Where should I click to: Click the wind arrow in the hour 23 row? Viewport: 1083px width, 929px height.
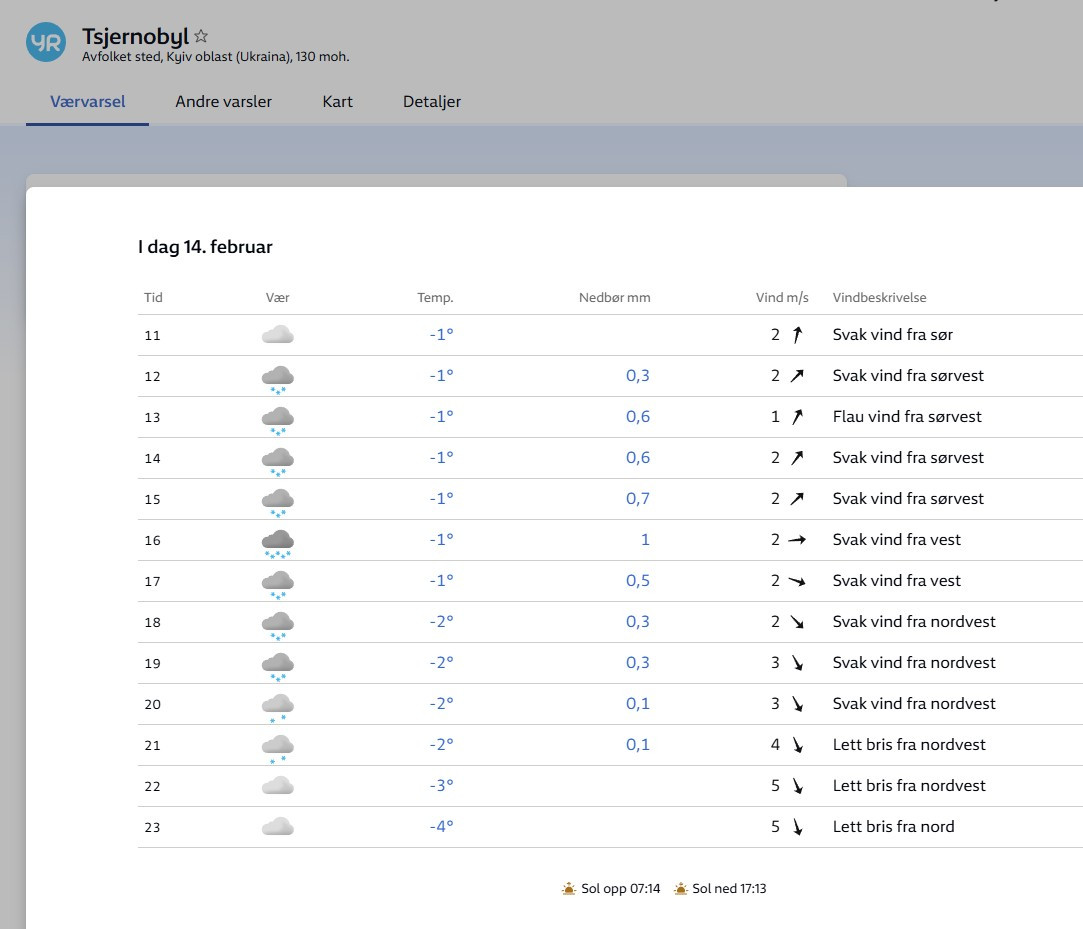pyautogui.click(x=797, y=827)
